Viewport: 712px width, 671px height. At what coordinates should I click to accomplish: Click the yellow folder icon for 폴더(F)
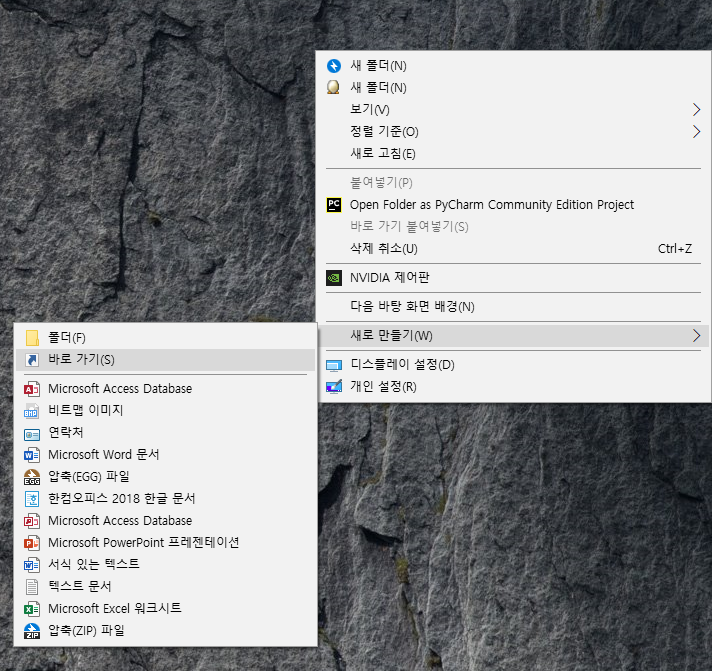point(32,338)
